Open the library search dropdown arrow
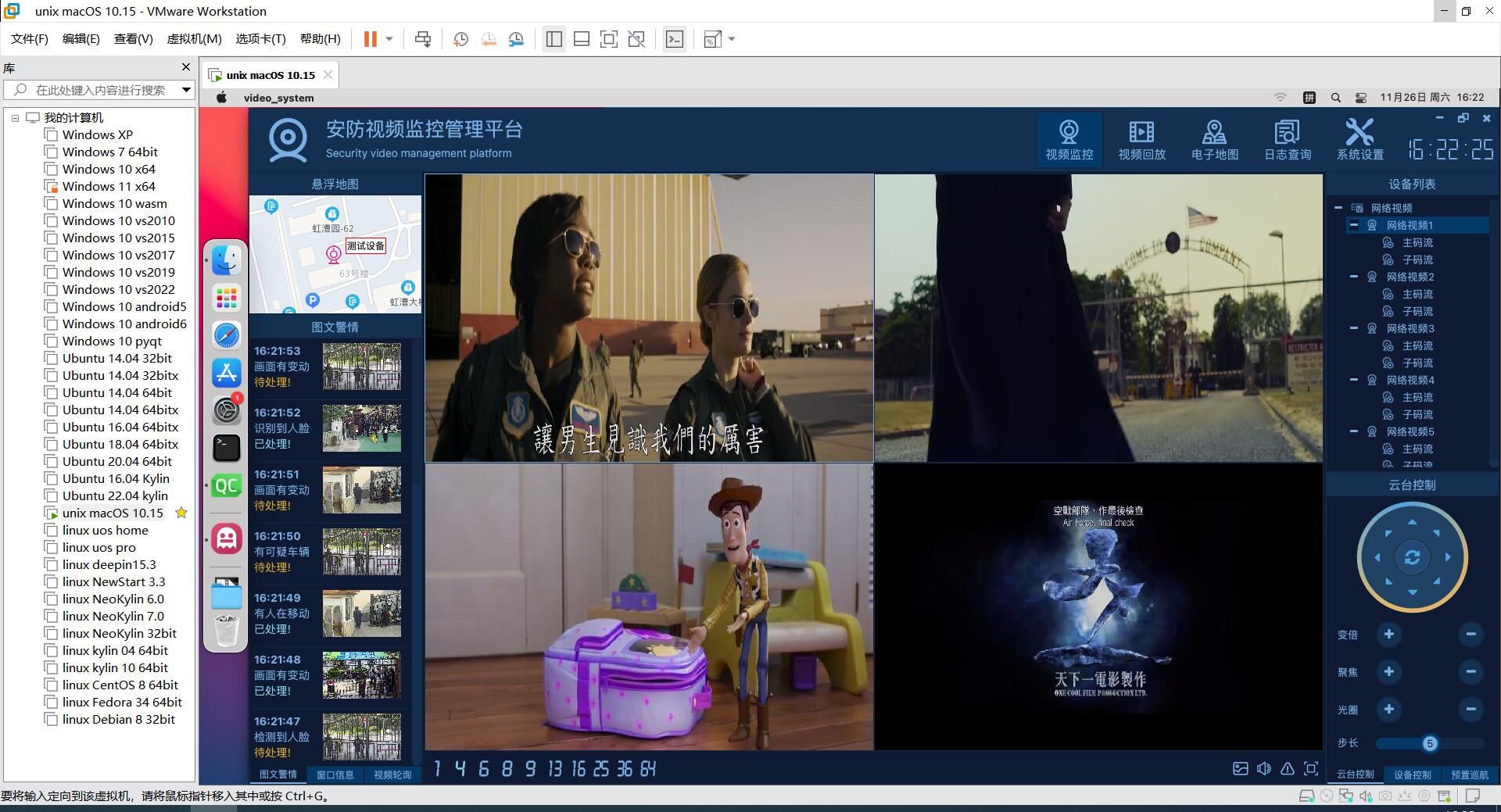The height and width of the screenshot is (812, 1501). (x=186, y=90)
